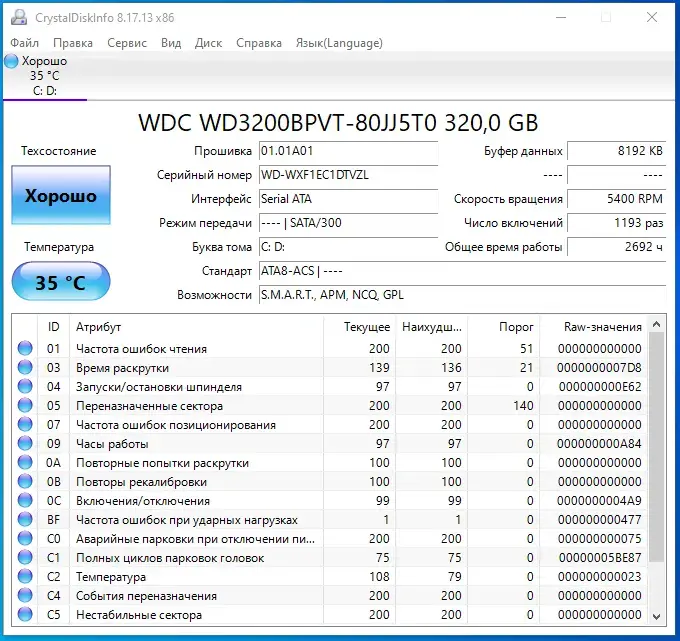
Task: Click the Атрибут column header
Action: 196,327
